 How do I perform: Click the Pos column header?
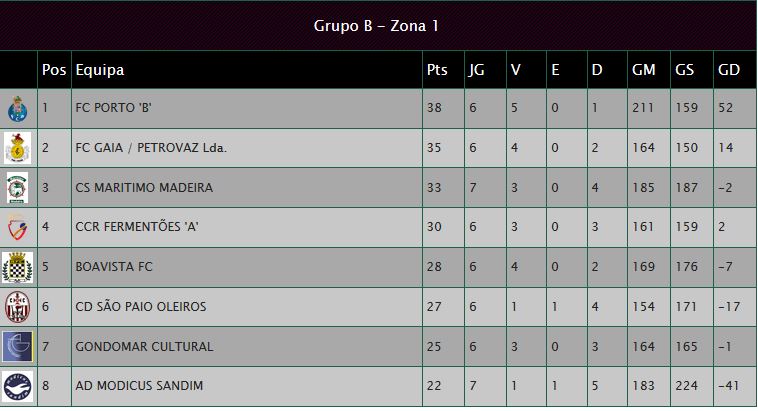[x=54, y=70]
